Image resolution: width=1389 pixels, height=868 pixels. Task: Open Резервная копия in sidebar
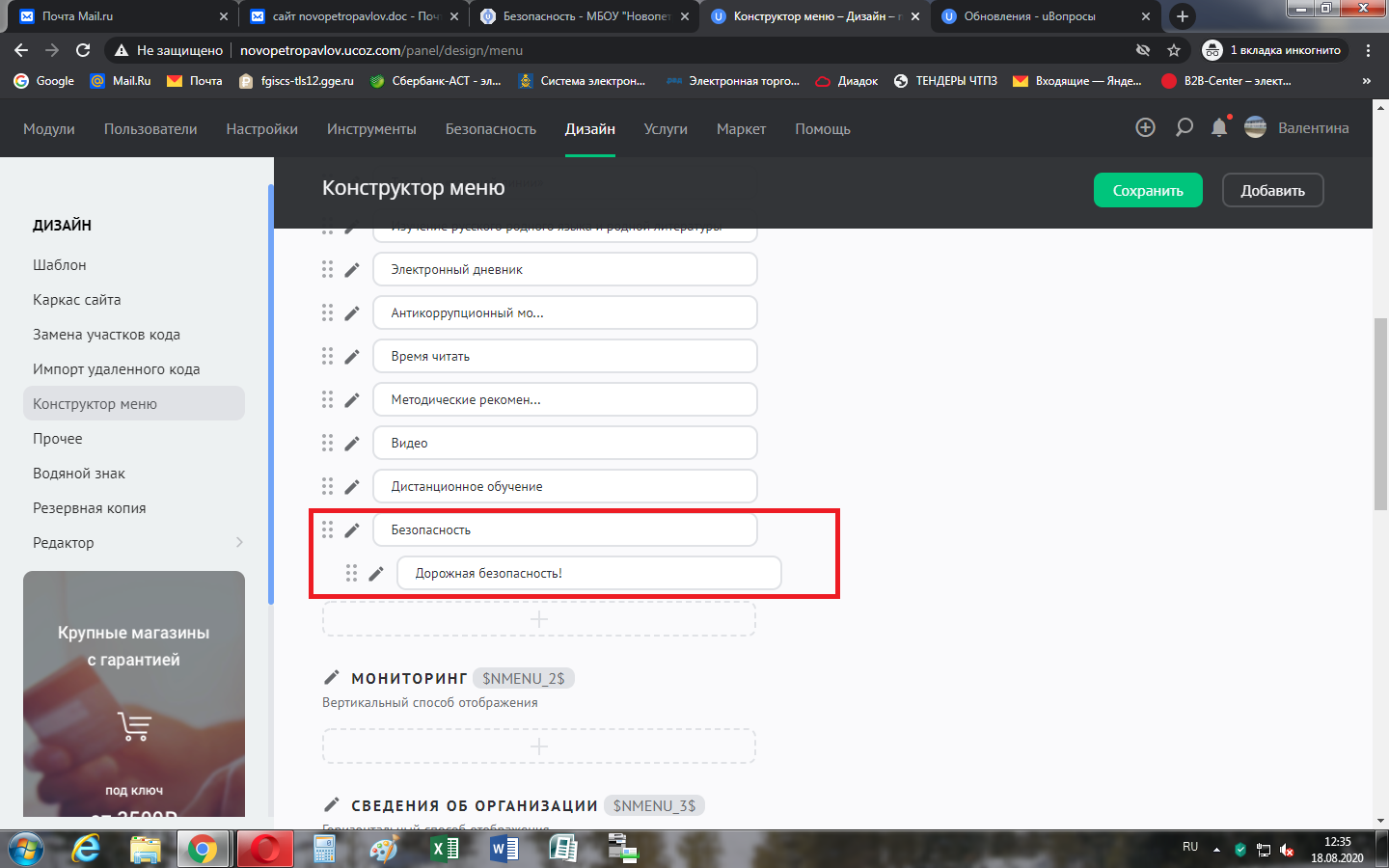pyautogui.click(x=90, y=508)
